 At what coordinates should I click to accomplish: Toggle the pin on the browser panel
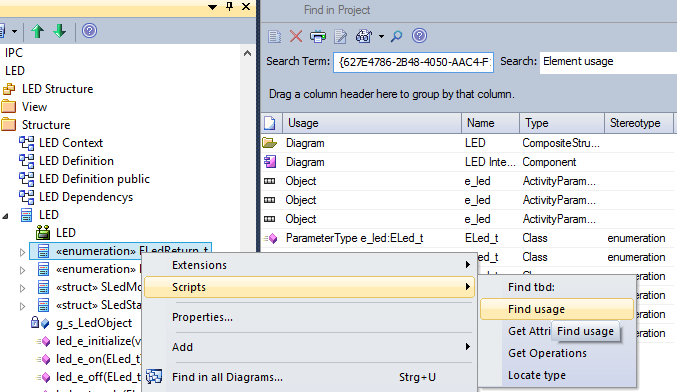(x=230, y=6)
